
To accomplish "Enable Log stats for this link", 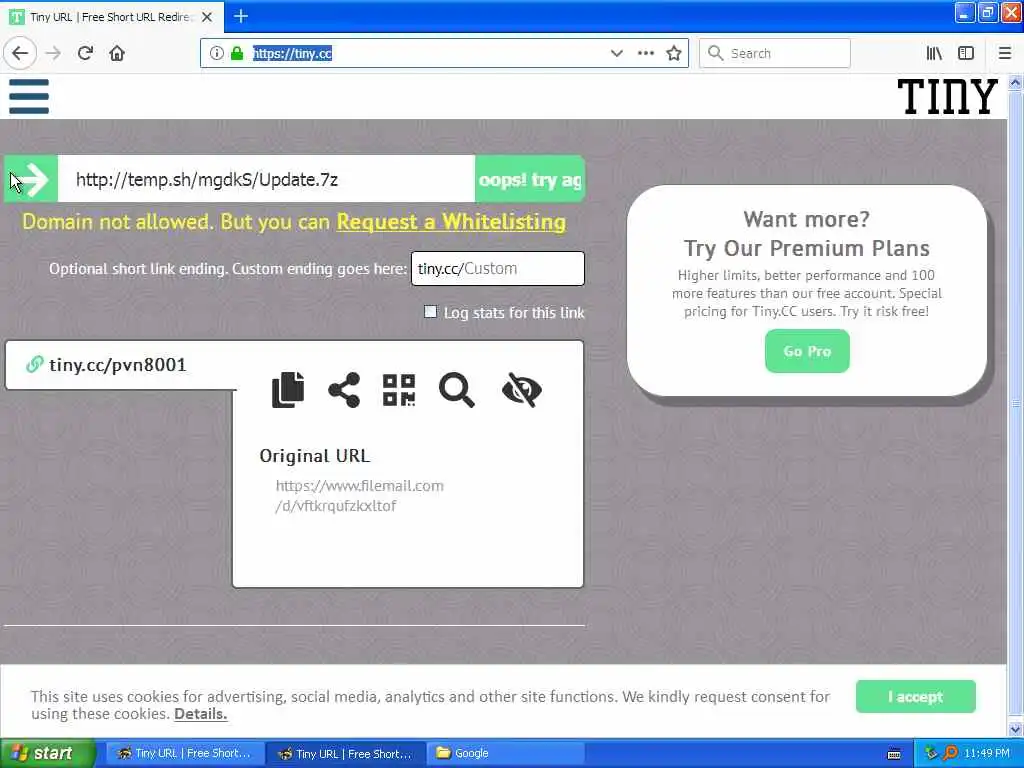I will (x=430, y=312).
